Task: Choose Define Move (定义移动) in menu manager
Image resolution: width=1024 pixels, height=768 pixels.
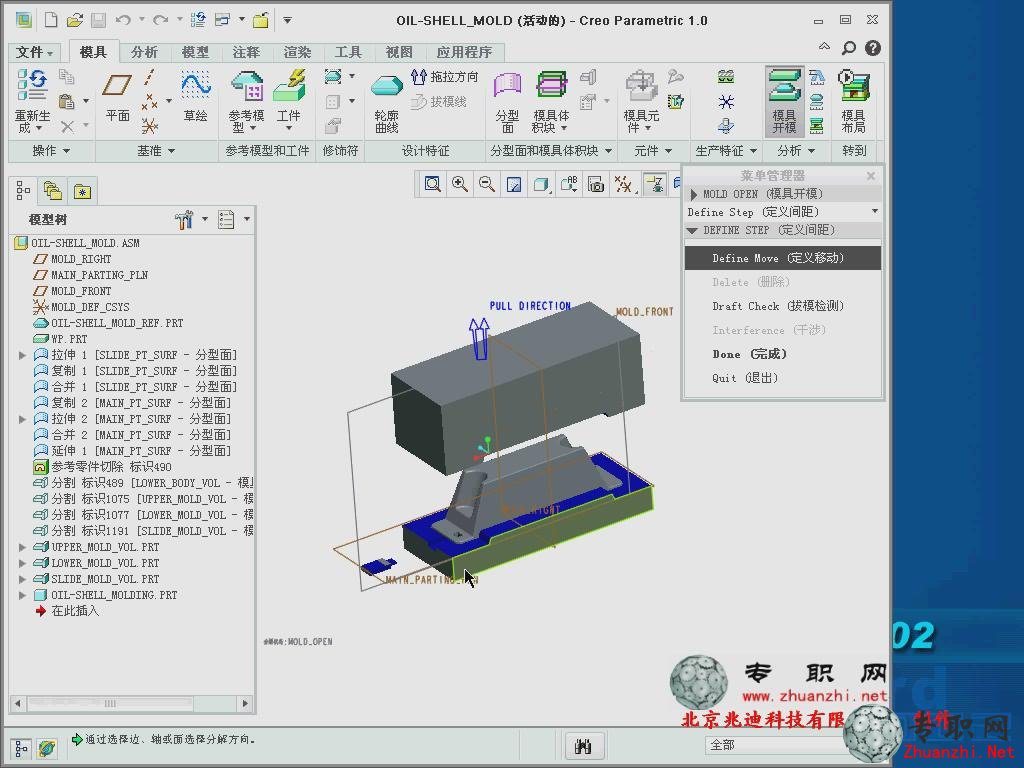Action: 782,258
